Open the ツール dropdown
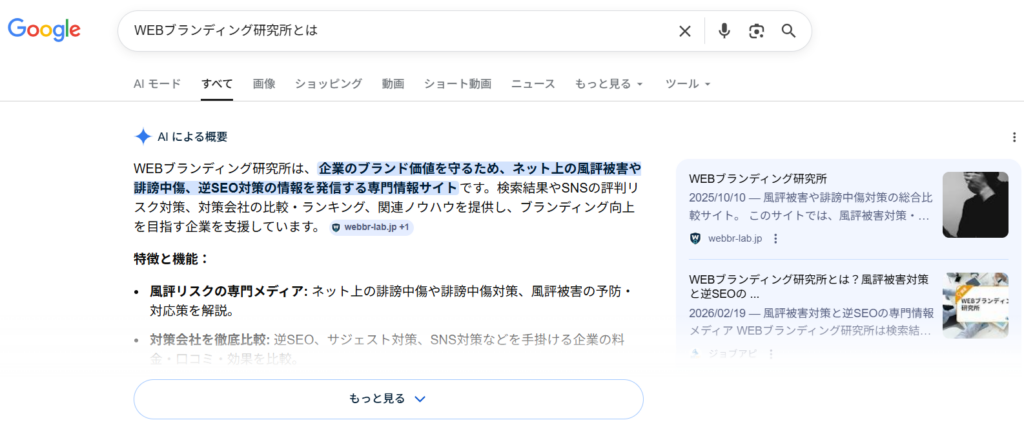1024x429 pixels. tap(687, 84)
